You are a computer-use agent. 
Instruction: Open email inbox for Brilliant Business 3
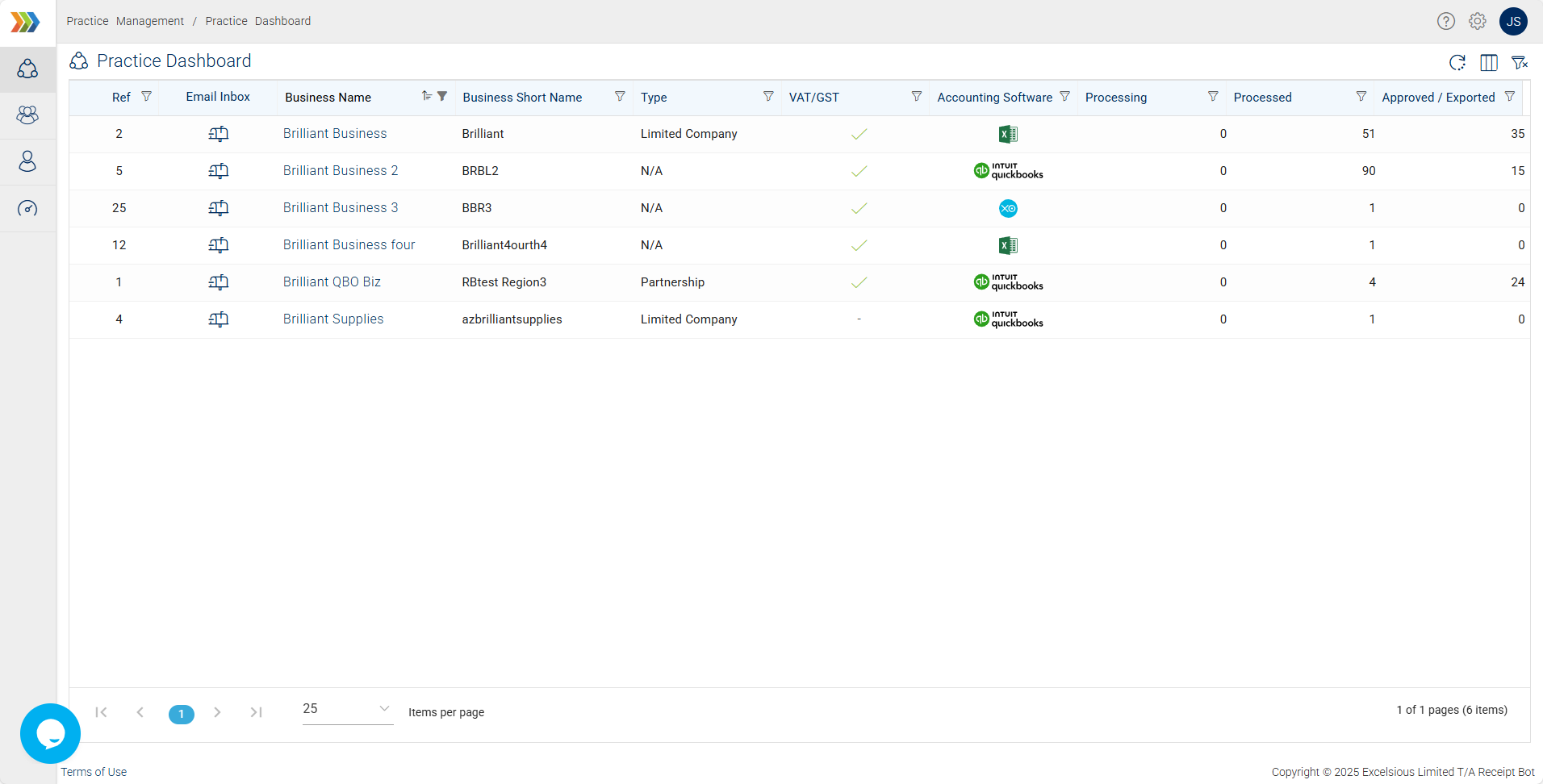pos(219,208)
